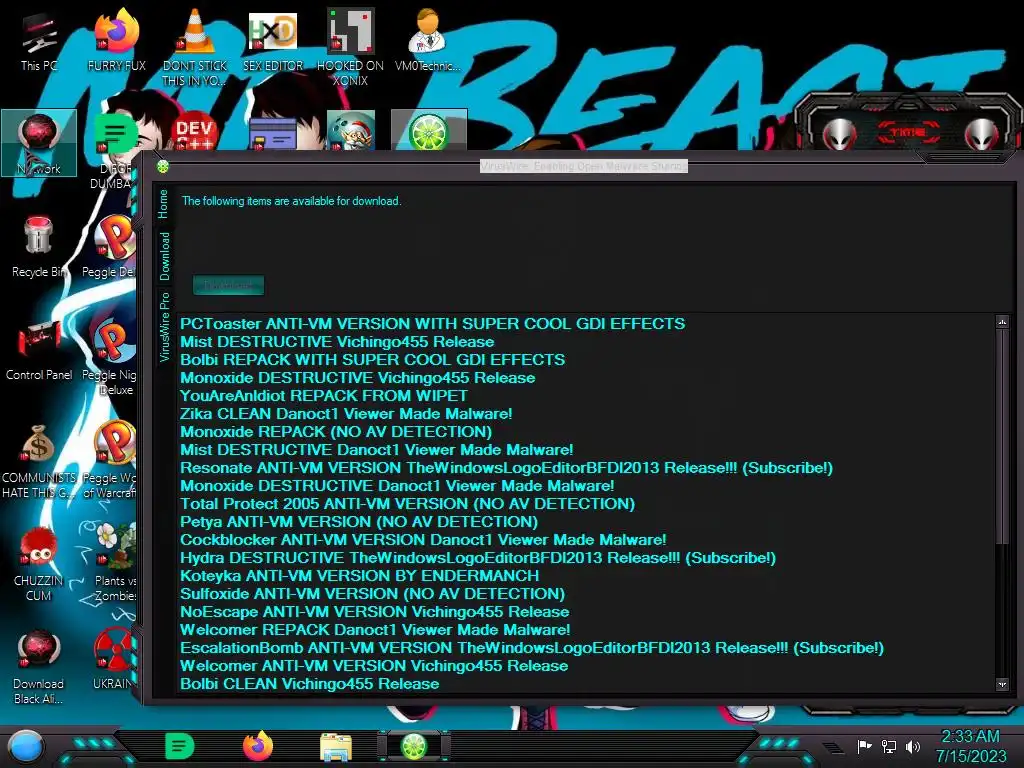The width and height of the screenshot is (1024, 768).
Task: Click the dimmed Download button
Action: 229,285
